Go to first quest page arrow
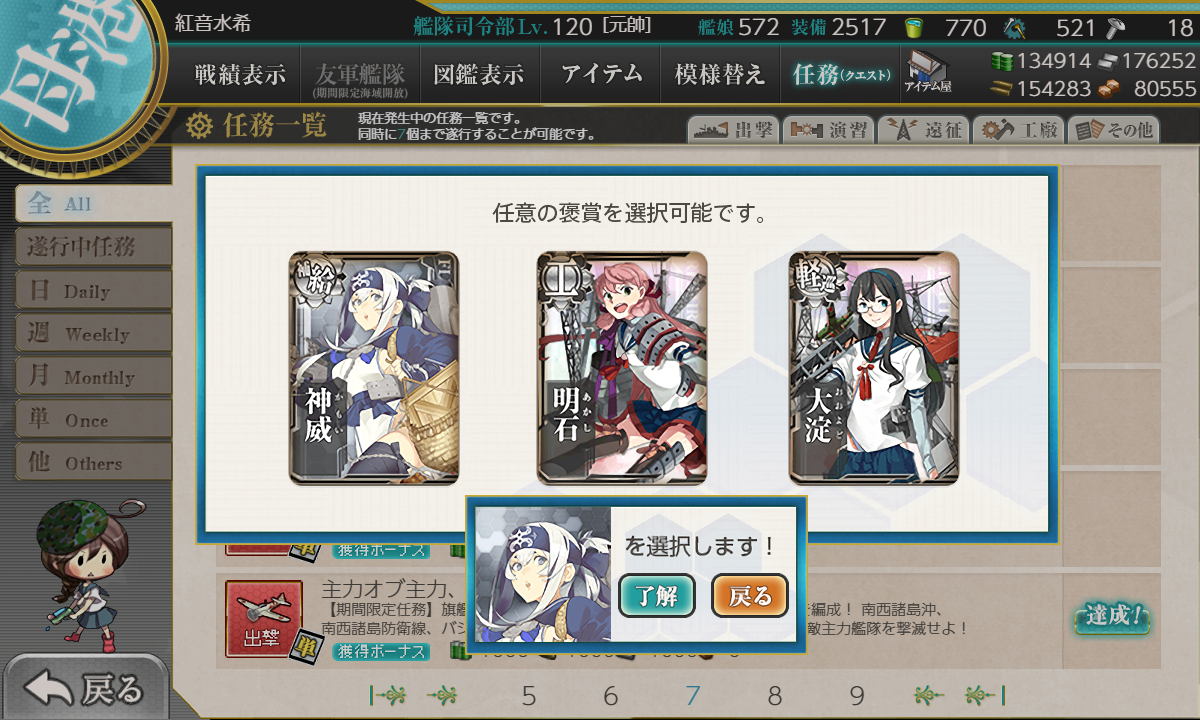Image resolution: width=1200 pixels, height=720 pixels. tap(389, 696)
